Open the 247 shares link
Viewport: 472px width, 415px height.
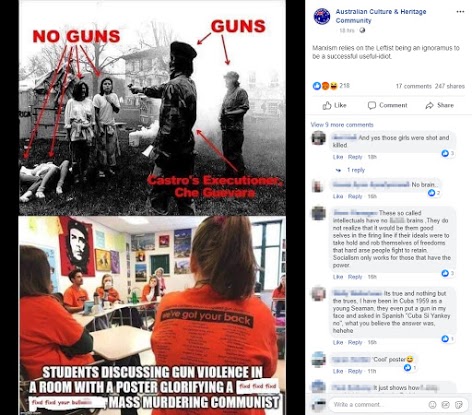tap(450, 86)
